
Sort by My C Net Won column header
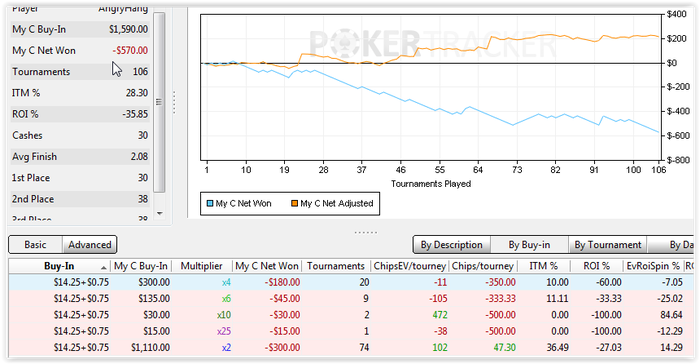[x=267, y=266]
